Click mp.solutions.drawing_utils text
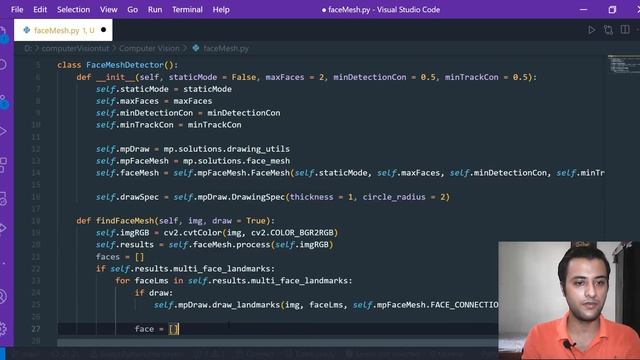This screenshot has width=640, height=360. point(227,149)
